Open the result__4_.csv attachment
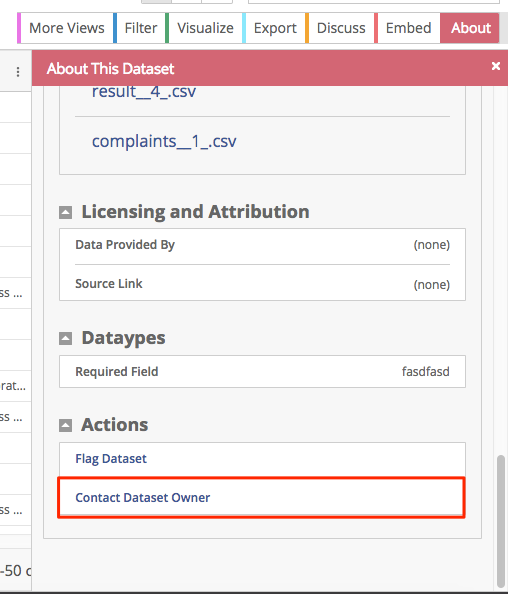The width and height of the screenshot is (508, 594). [x=144, y=92]
